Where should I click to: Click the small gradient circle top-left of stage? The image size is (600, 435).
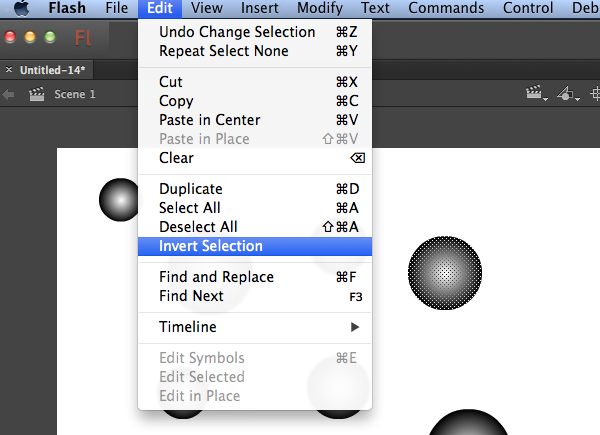[x=121, y=200]
